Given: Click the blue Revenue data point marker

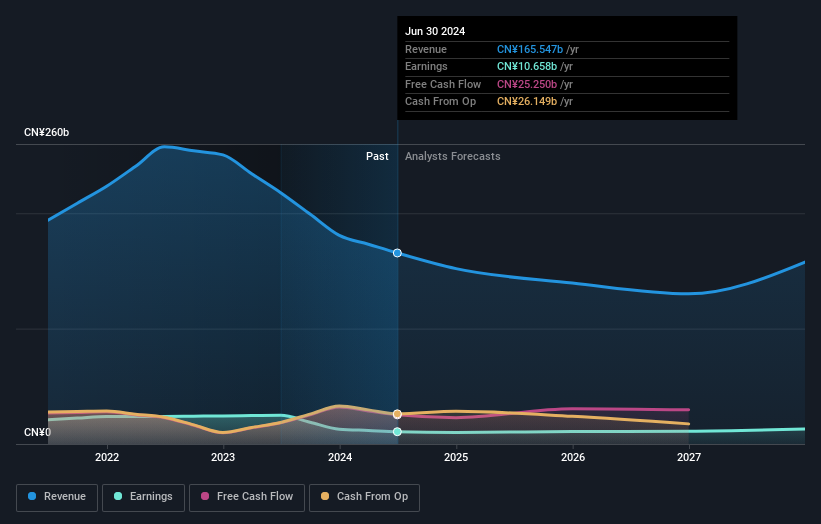Looking at the screenshot, I should (x=397, y=253).
